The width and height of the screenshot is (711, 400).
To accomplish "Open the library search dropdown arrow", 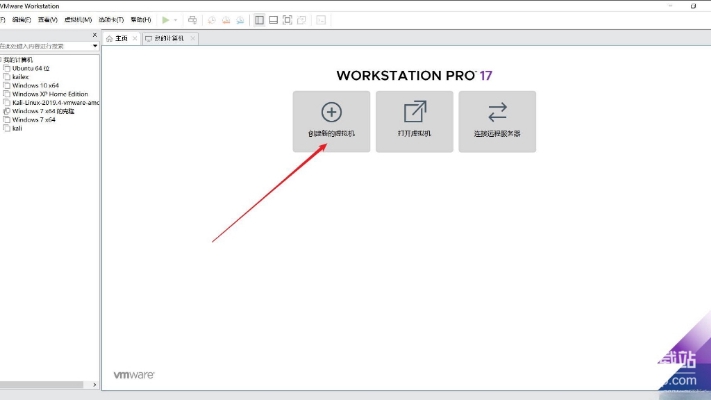I will coord(95,46).
